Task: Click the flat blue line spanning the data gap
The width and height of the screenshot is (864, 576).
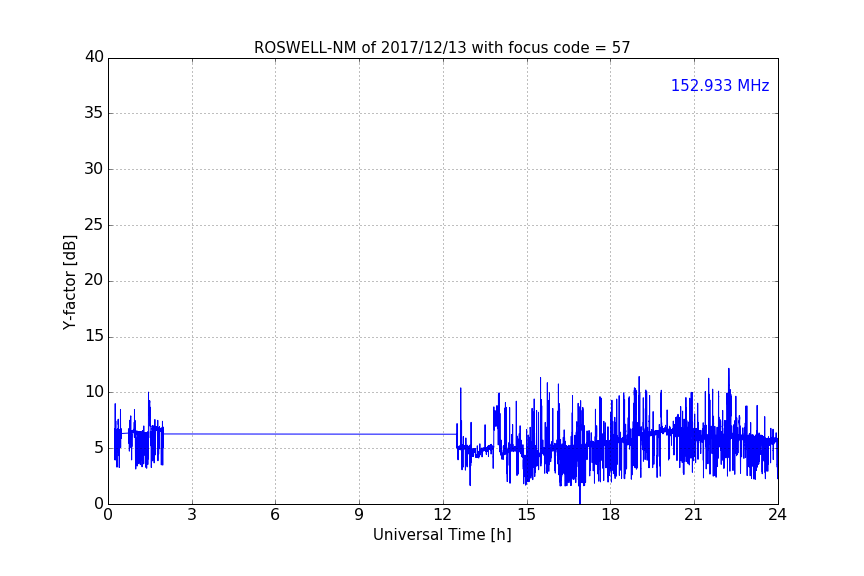Action: (310, 434)
